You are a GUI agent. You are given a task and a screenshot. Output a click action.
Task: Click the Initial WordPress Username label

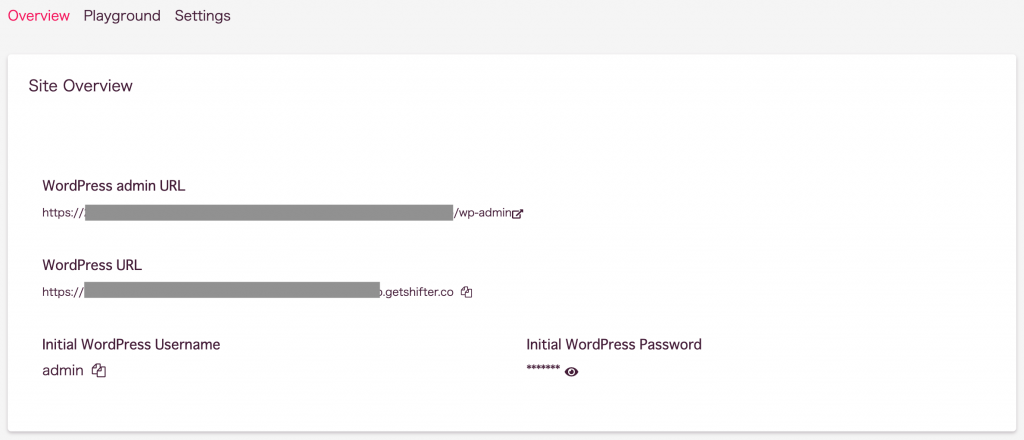click(131, 345)
